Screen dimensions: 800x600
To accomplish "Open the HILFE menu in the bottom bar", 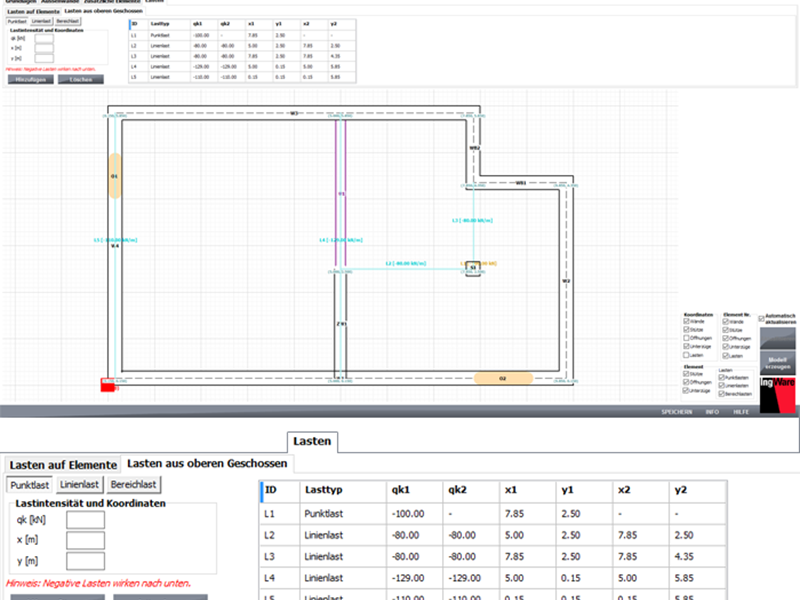I will coord(741,412).
